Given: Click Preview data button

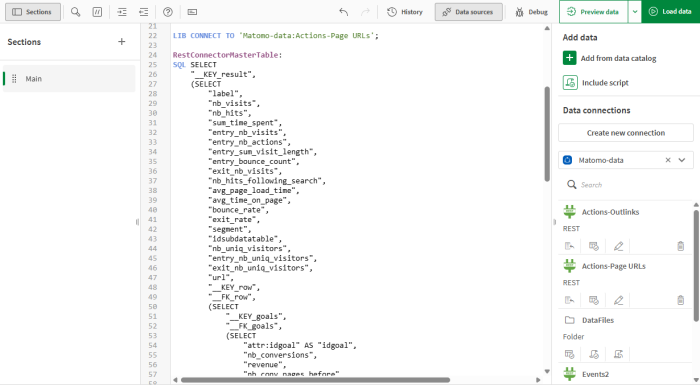Looking at the screenshot, I should 594,12.
